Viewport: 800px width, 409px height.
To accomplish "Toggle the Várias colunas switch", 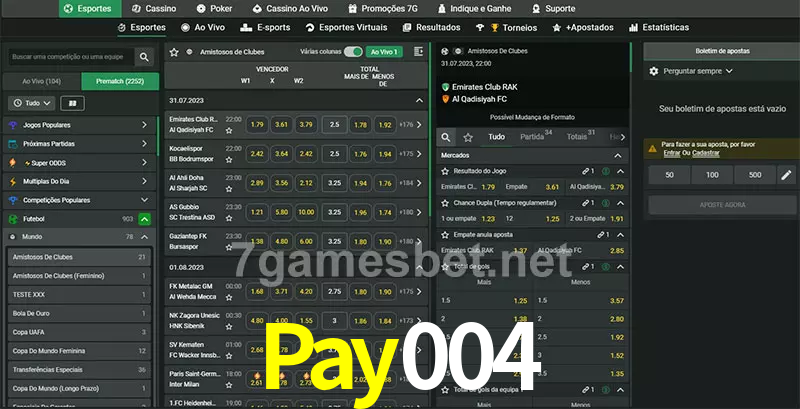I will 353,52.
